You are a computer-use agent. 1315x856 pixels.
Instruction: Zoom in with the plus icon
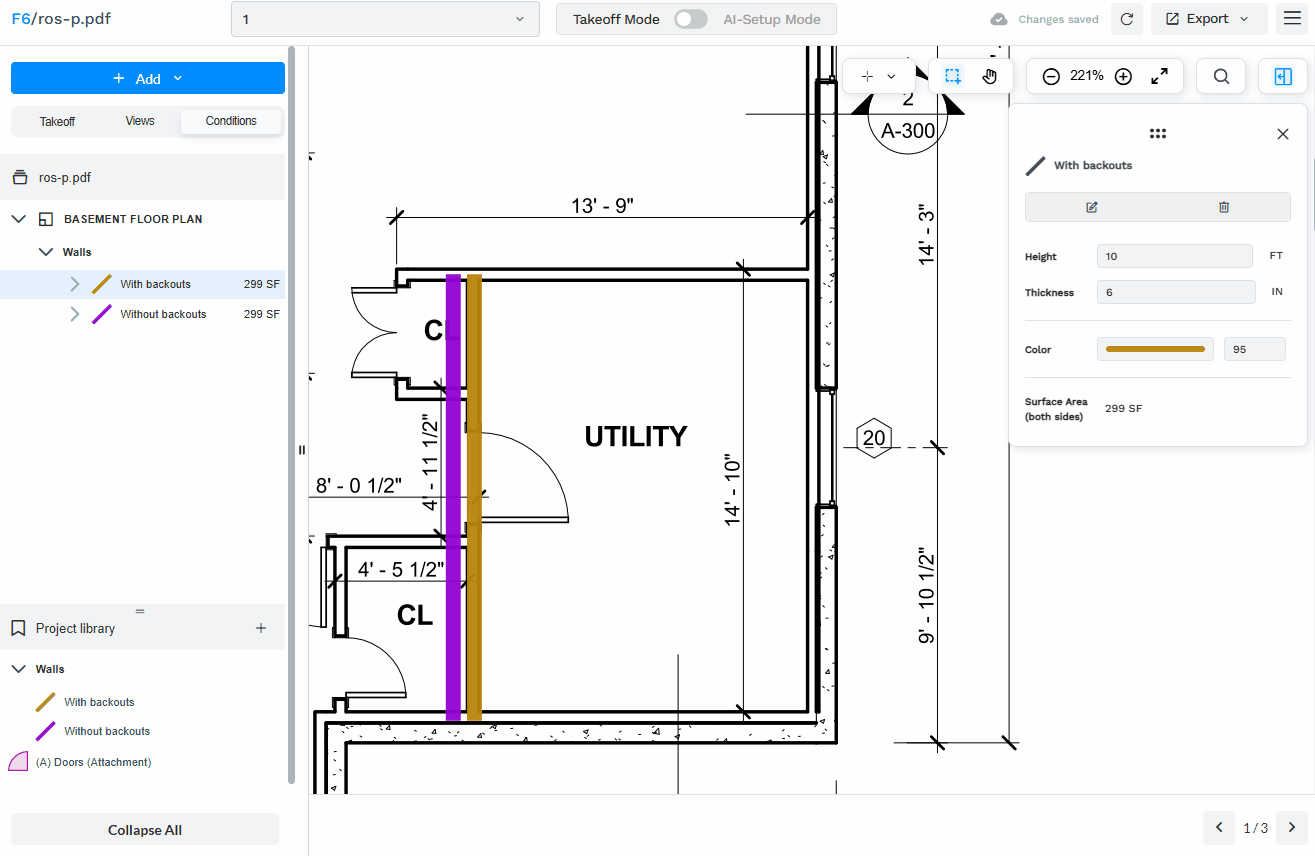[x=1123, y=76]
